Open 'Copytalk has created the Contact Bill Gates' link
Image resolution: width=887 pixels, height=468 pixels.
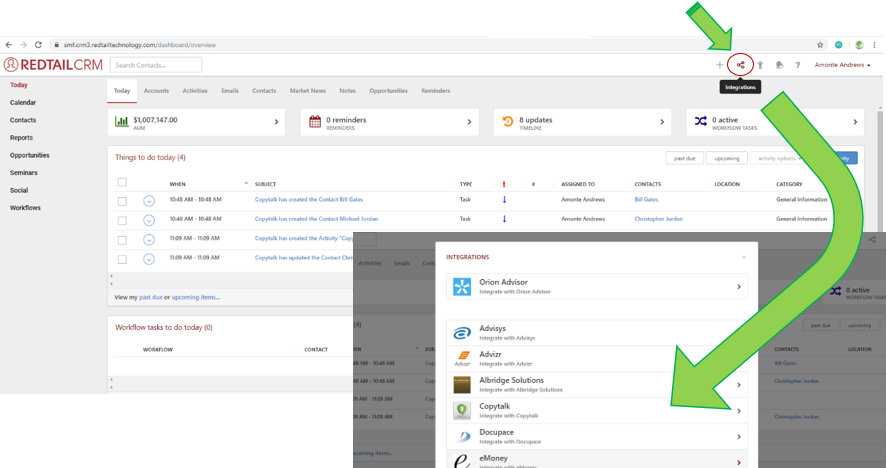(309, 199)
